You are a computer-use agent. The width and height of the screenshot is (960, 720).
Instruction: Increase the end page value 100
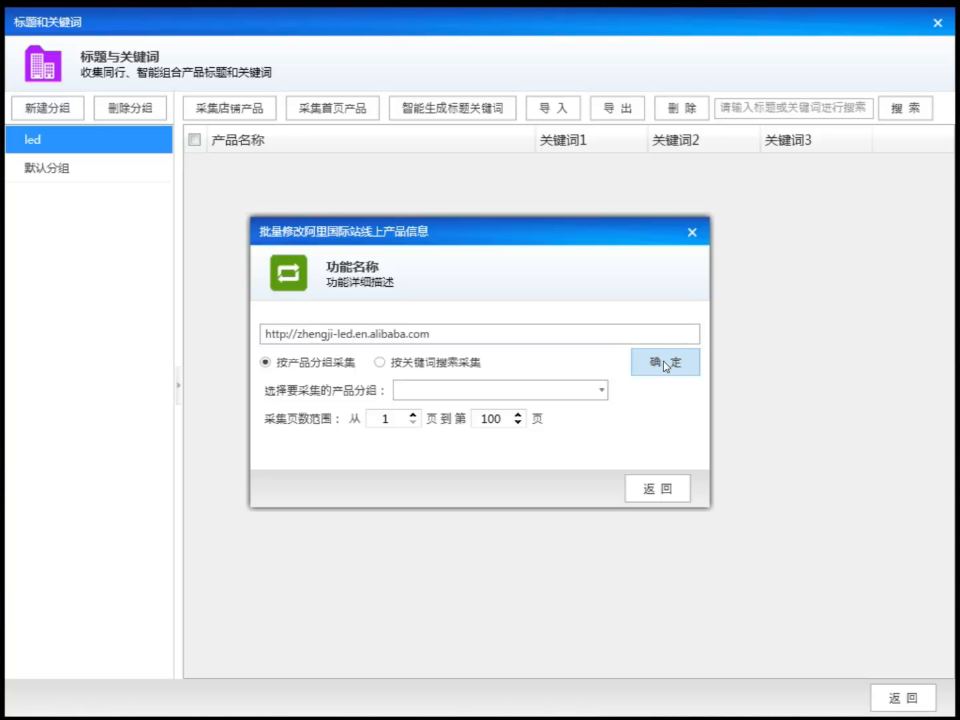(518, 414)
